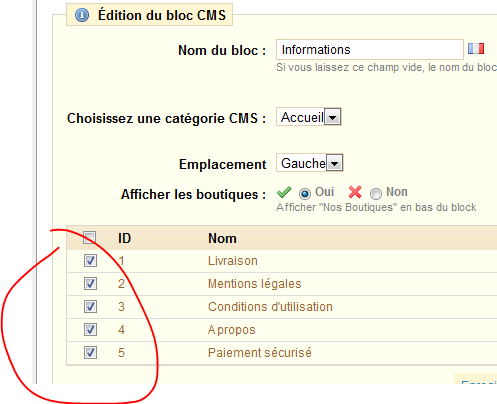Screen dimensions: 497x404
Task: Open the Emplacement Gauche dropdown
Action: coord(310,163)
